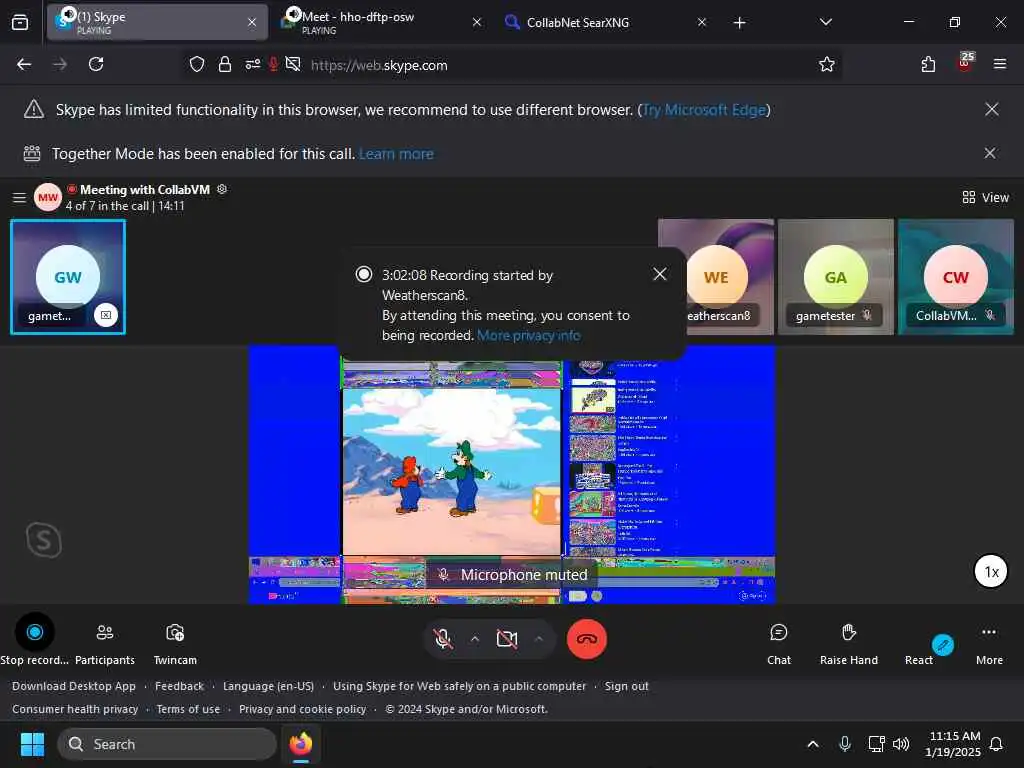Close the limited functionality browser warning
Image resolution: width=1024 pixels, height=768 pixels.
pyautogui.click(x=991, y=109)
